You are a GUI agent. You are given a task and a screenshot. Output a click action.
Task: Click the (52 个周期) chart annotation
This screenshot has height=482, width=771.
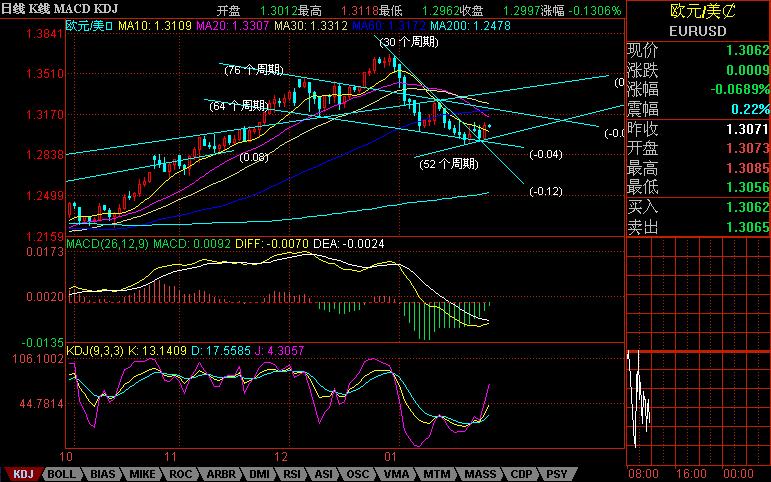tap(449, 164)
